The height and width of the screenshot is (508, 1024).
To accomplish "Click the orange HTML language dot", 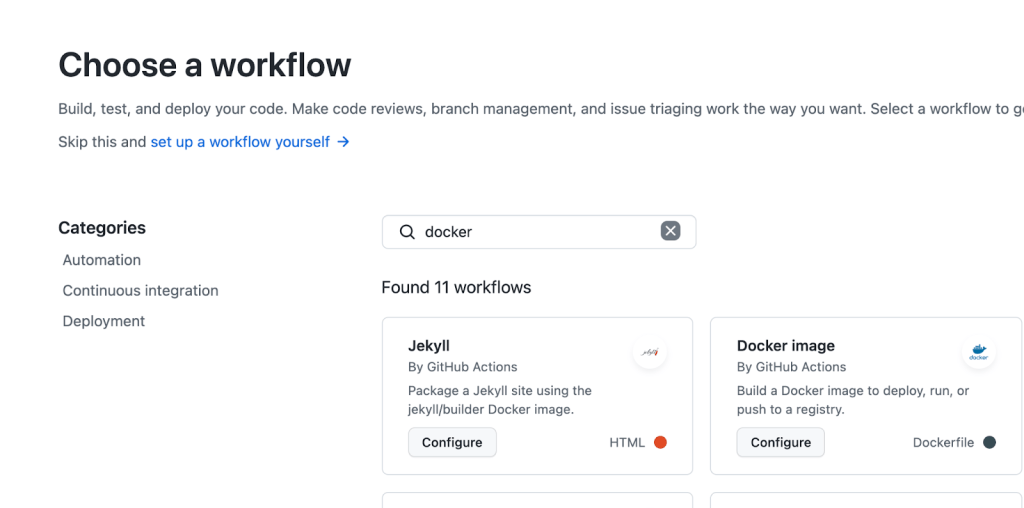I will [660, 443].
